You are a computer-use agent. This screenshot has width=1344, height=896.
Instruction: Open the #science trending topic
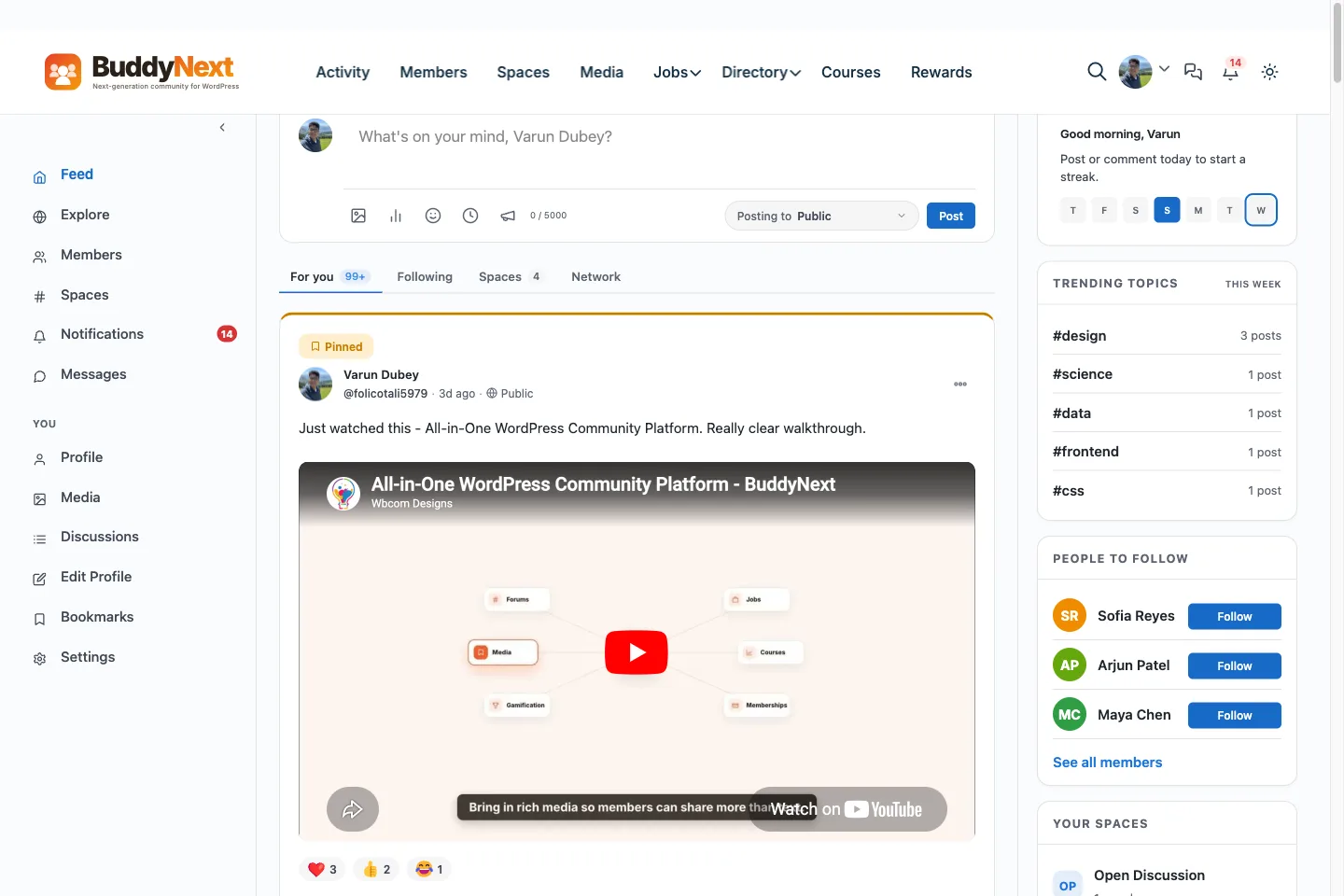pyautogui.click(x=1083, y=374)
